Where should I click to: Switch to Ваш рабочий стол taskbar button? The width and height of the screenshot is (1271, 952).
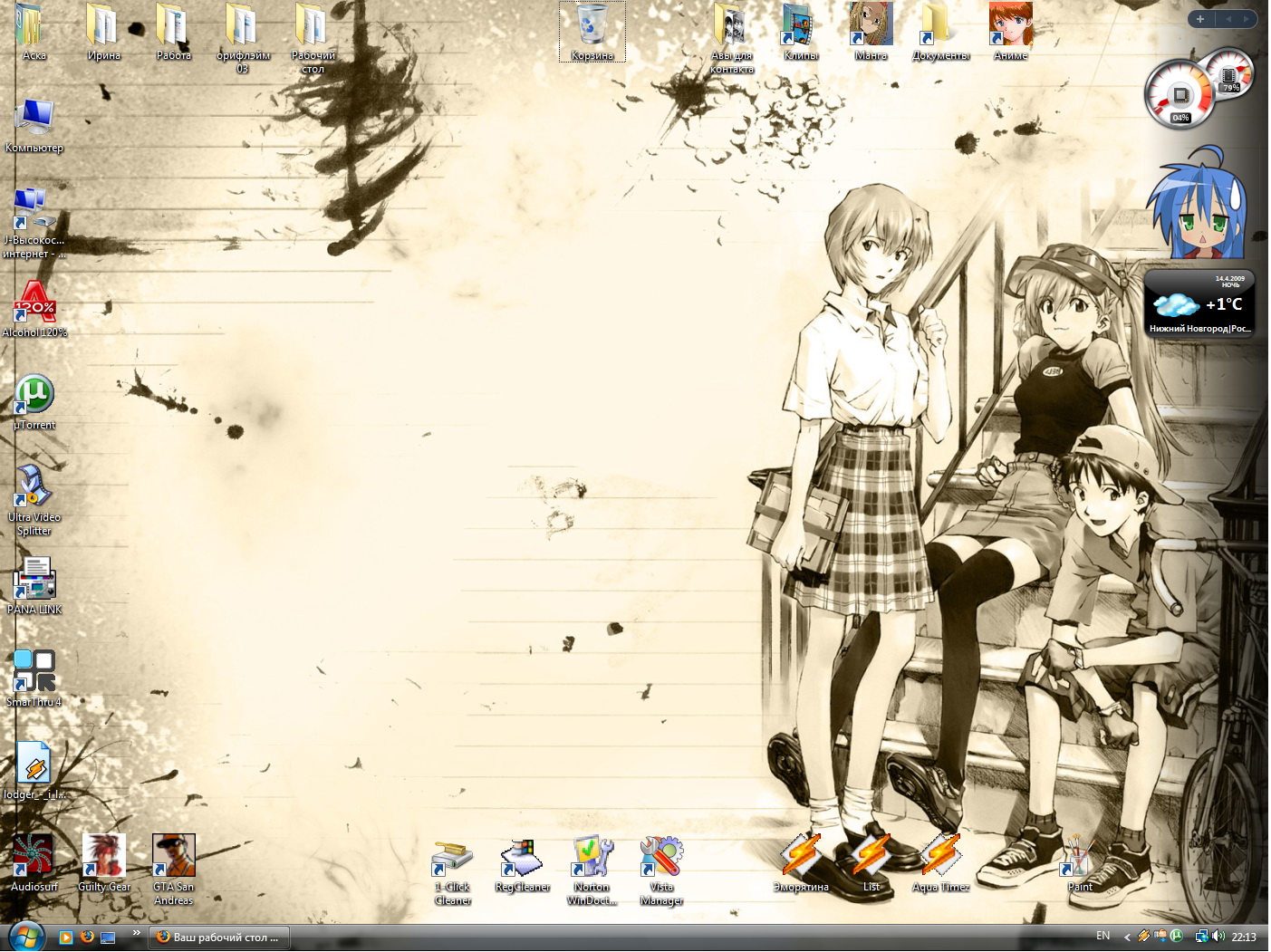point(218,938)
